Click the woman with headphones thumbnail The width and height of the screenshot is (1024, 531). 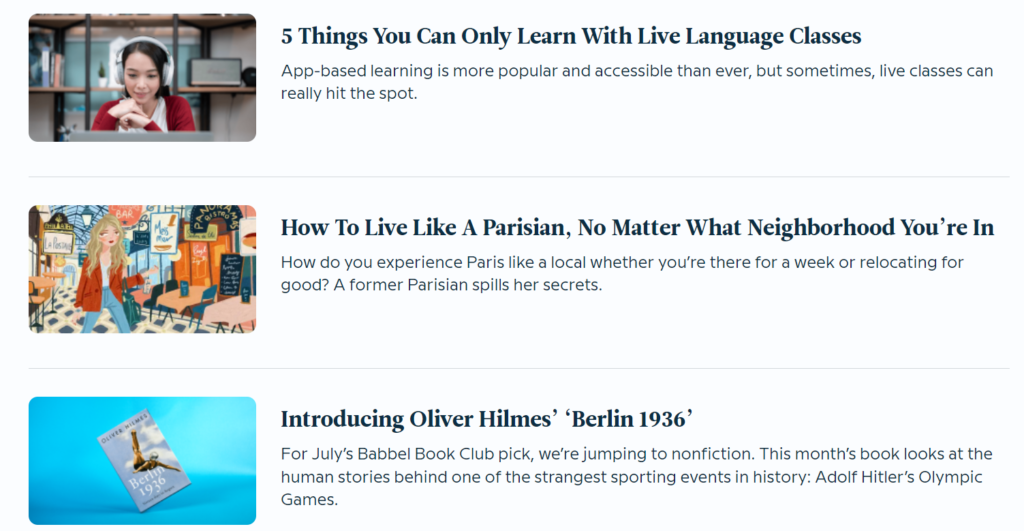pos(142,77)
